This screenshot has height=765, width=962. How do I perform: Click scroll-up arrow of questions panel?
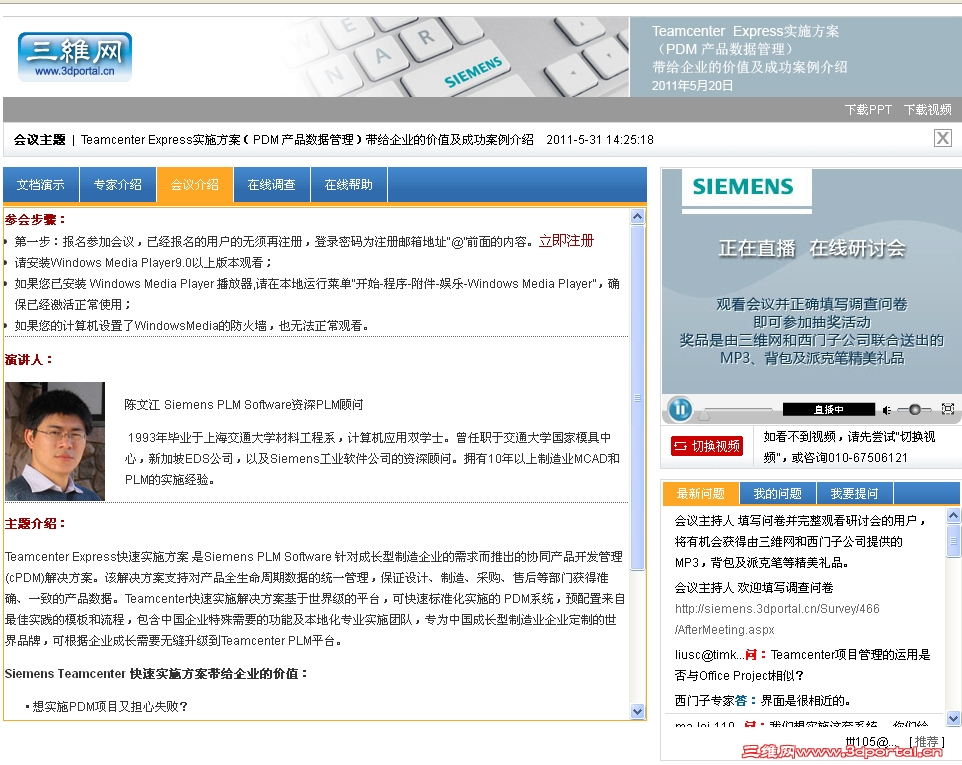953,515
